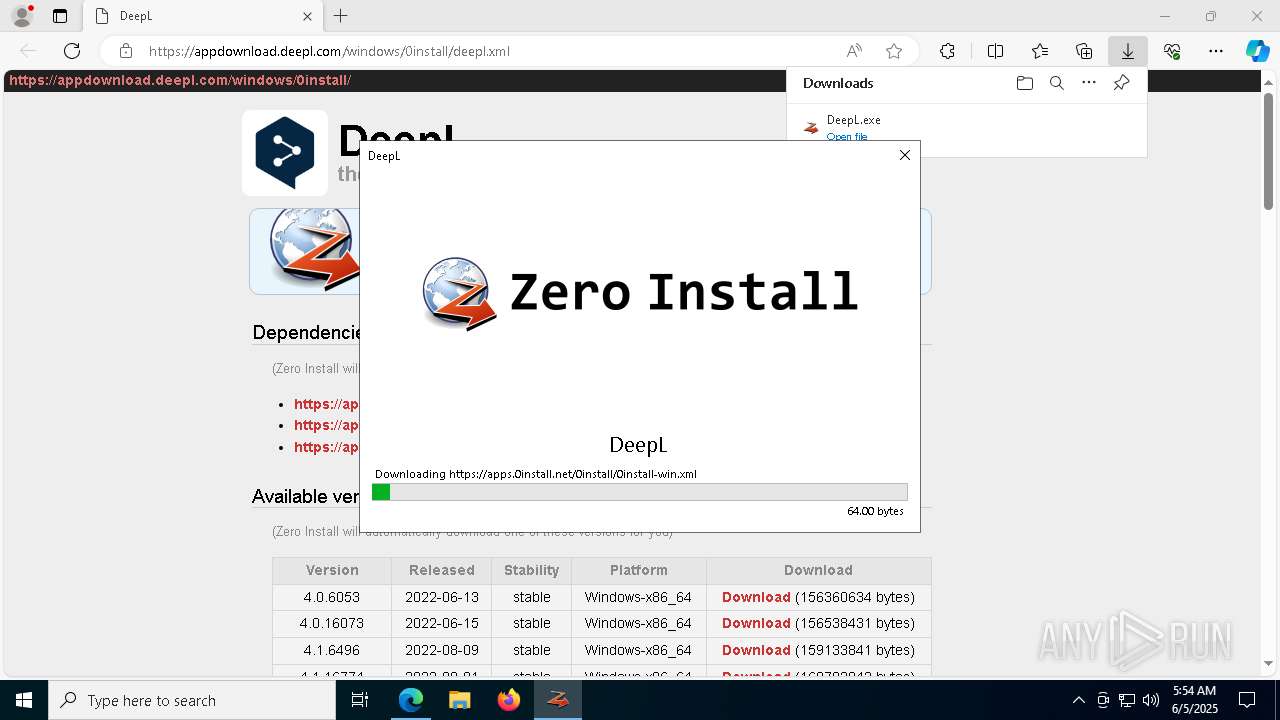The image size is (1280, 720).
Task: Toggle Split screen icon
Action: click(x=995, y=51)
